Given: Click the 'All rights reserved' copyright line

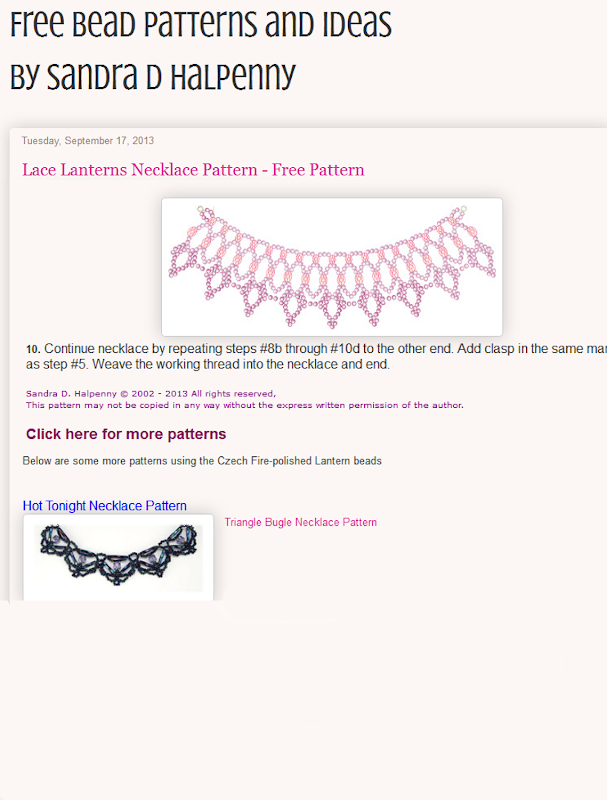Looking at the screenshot, I should coord(151,394).
